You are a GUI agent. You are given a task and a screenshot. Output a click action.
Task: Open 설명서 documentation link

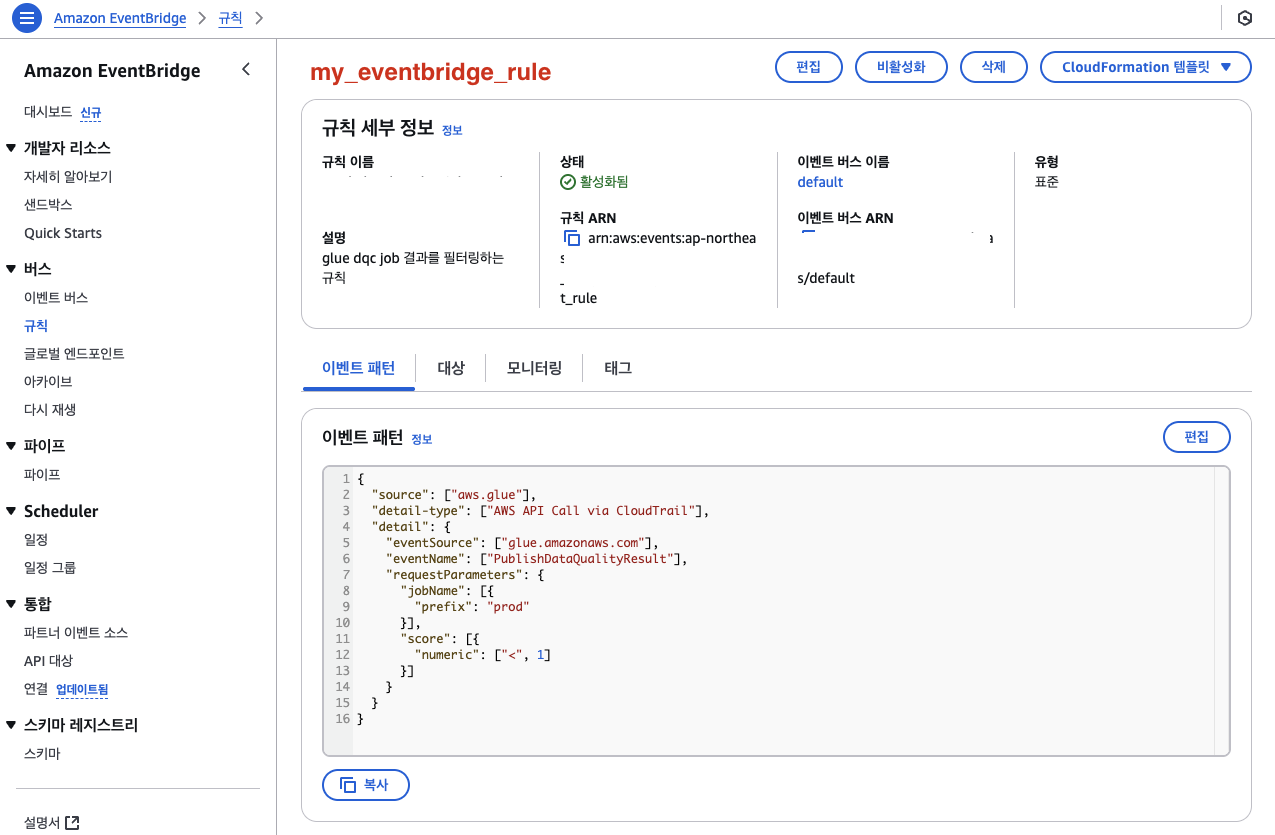[x=42, y=823]
